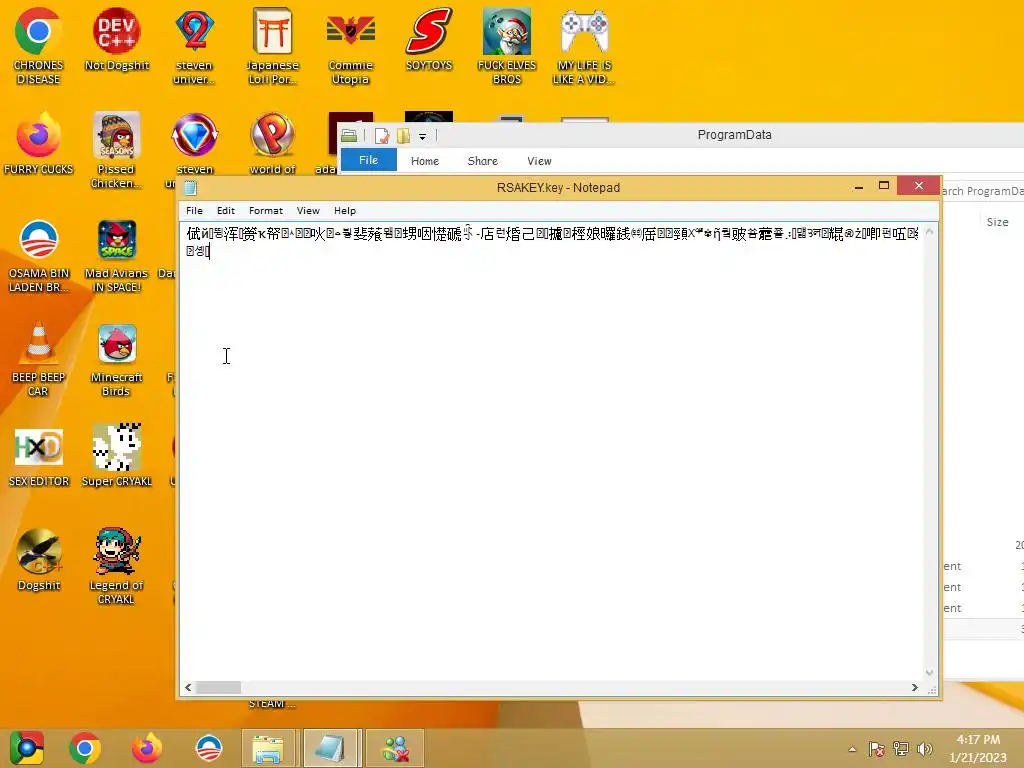Click the Properties icon in Explorer quick access
This screenshot has height=768, width=1024.
[382, 136]
